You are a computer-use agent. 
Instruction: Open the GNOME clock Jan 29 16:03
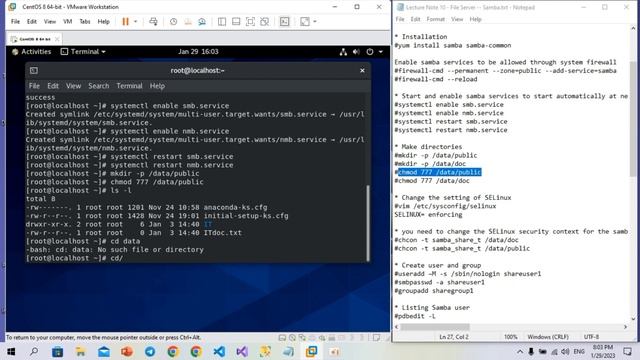click(198, 52)
